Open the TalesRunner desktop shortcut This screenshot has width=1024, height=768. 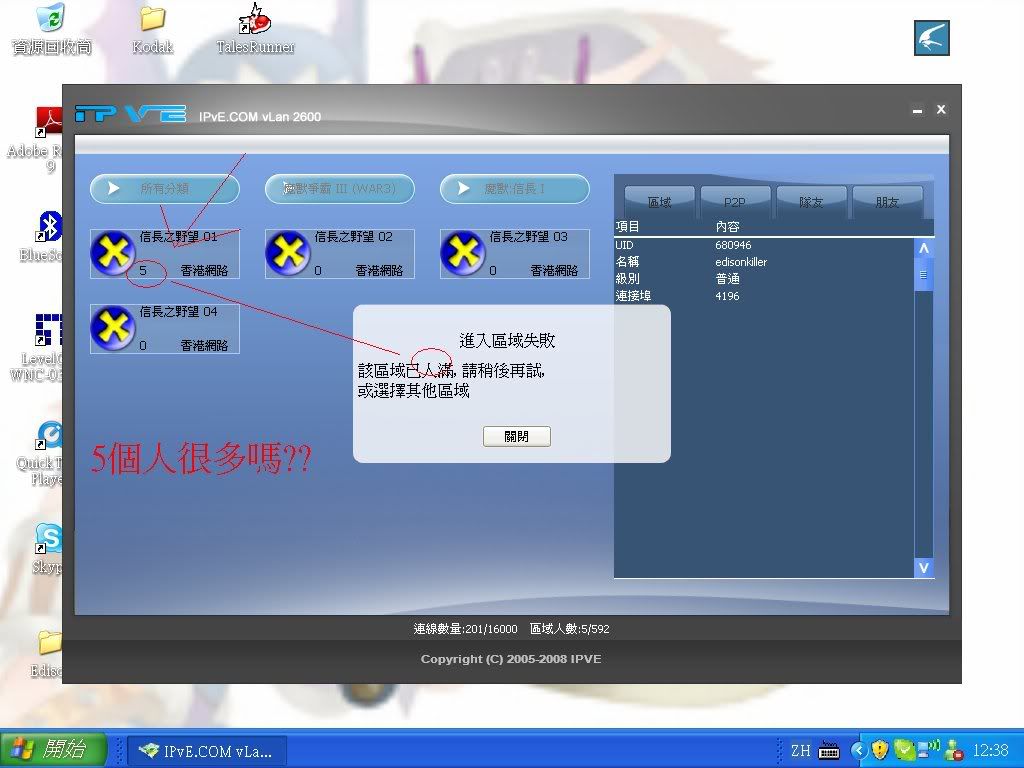255,20
